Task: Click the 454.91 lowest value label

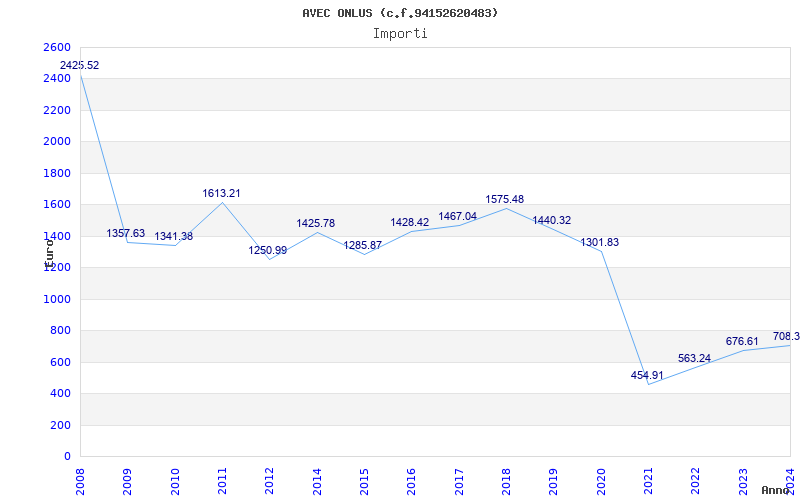Action: tap(647, 376)
